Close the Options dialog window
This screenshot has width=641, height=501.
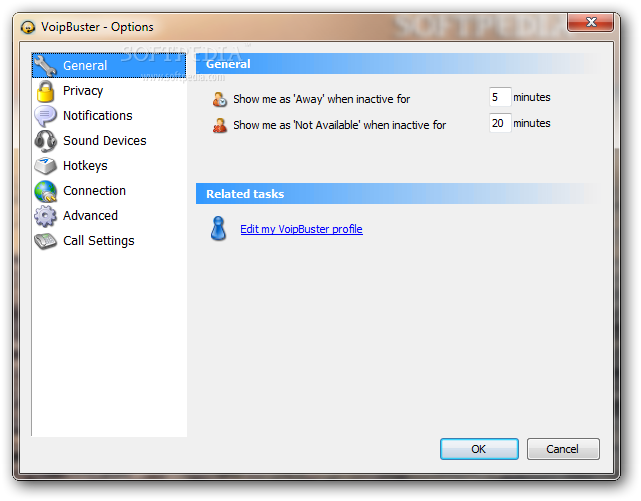coord(590,22)
